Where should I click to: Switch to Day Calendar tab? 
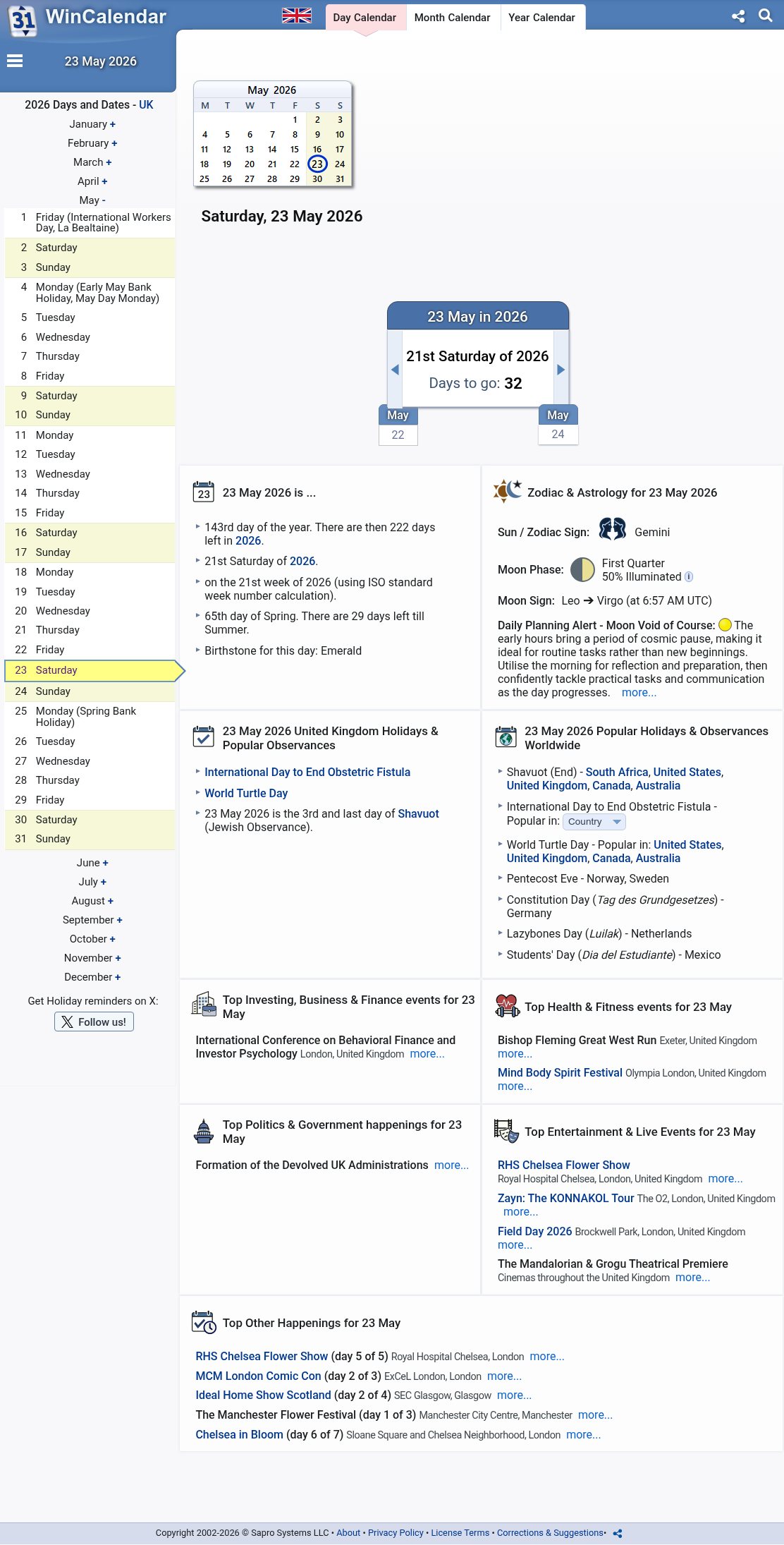tap(365, 17)
